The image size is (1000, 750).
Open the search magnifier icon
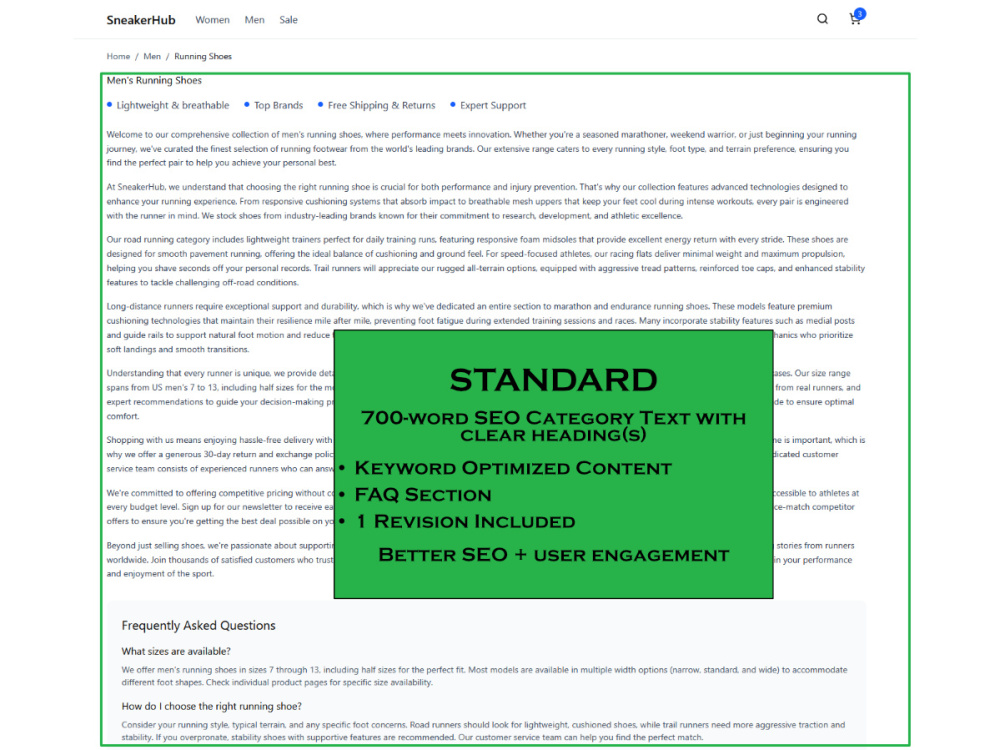[x=822, y=19]
